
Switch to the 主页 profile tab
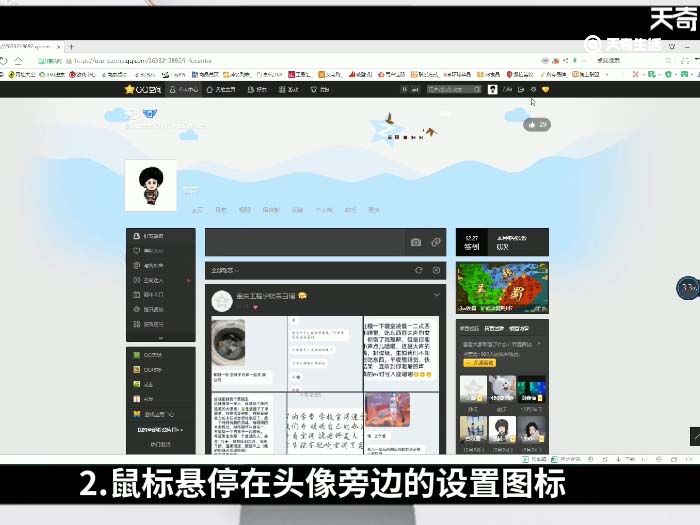tap(197, 210)
